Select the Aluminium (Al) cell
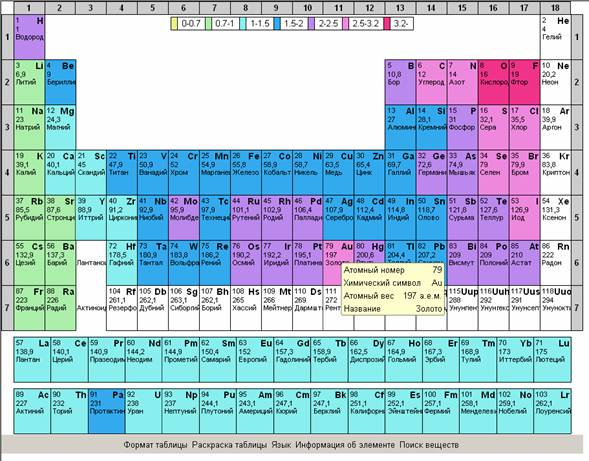 pyautogui.click(x=400, y=127)
